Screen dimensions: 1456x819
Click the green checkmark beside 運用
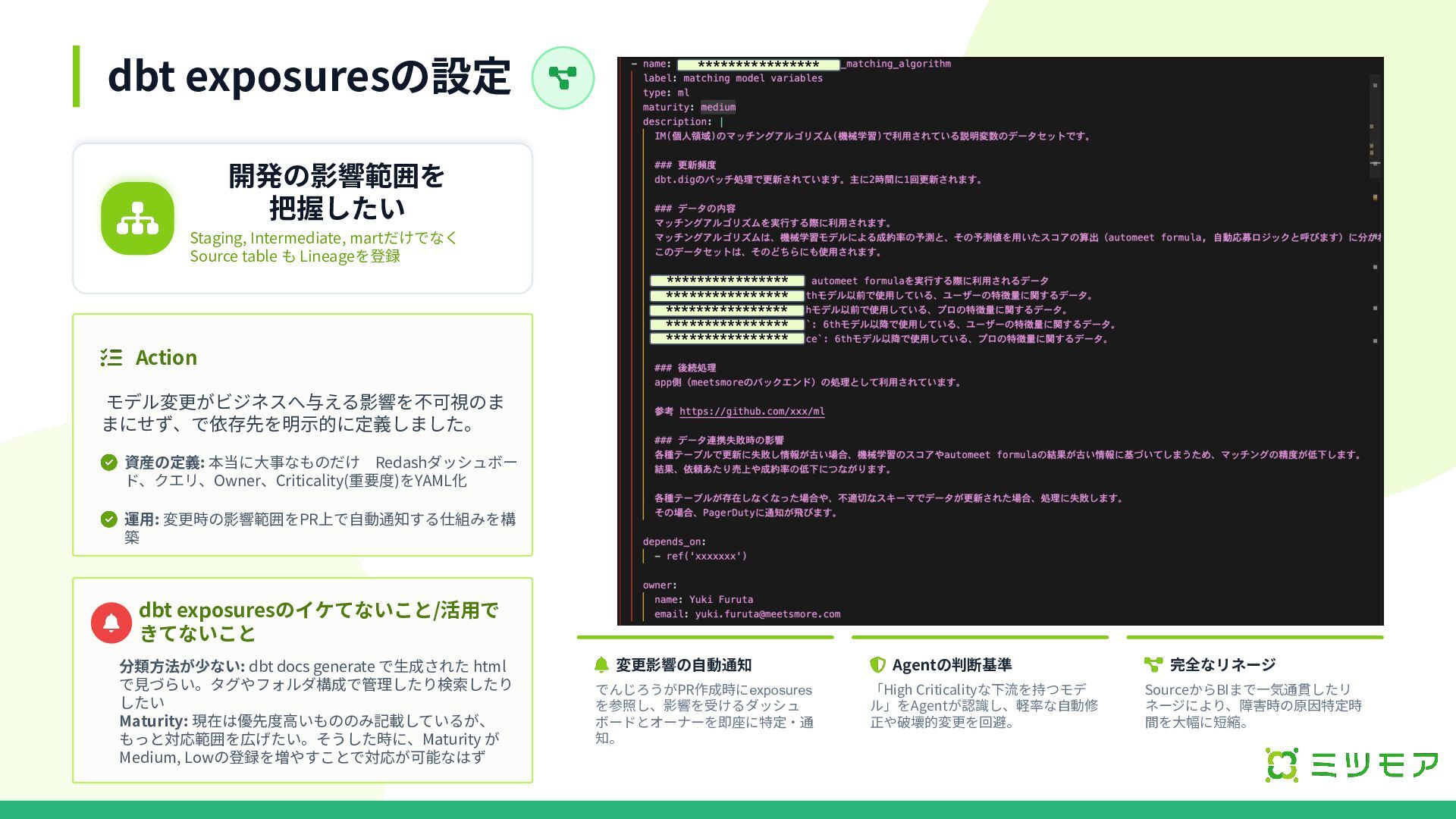[x=109, y=519]
